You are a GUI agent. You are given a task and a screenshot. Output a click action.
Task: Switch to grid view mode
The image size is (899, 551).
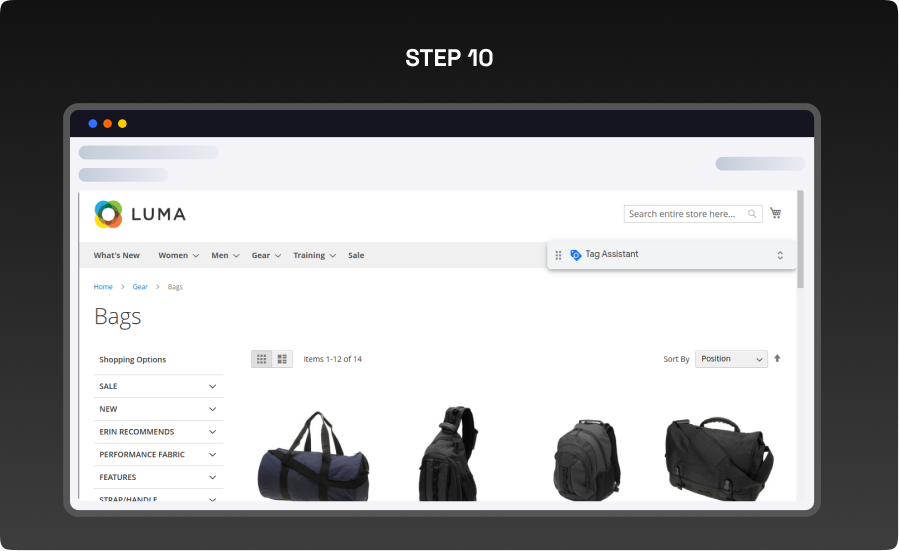click(262, 359)
